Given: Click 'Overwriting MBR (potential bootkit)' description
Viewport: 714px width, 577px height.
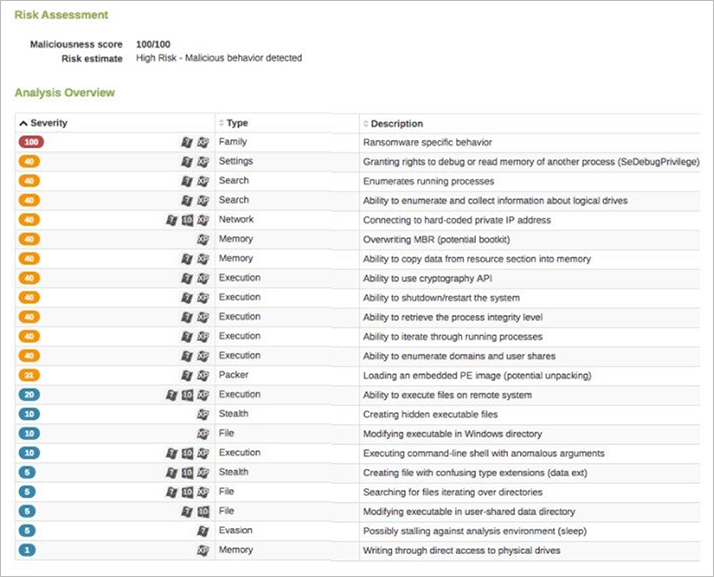Looking at the screenshot, I should [436, 240].
